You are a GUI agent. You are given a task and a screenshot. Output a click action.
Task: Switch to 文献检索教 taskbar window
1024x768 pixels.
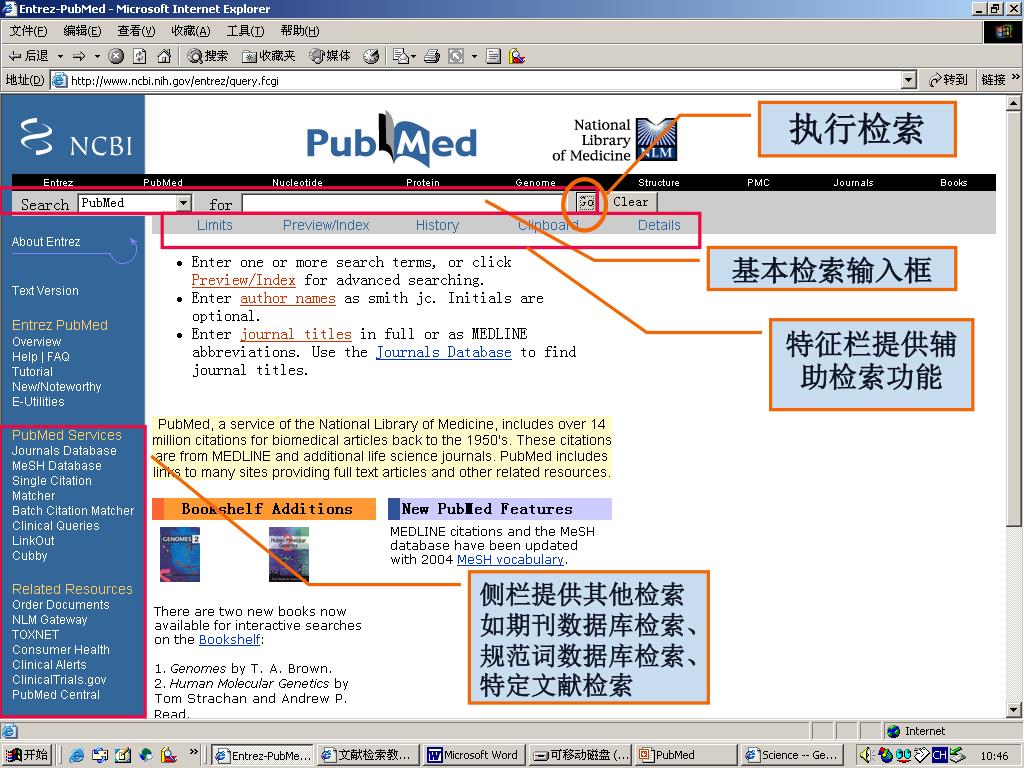pyautogui.click(x=367, y=755)
